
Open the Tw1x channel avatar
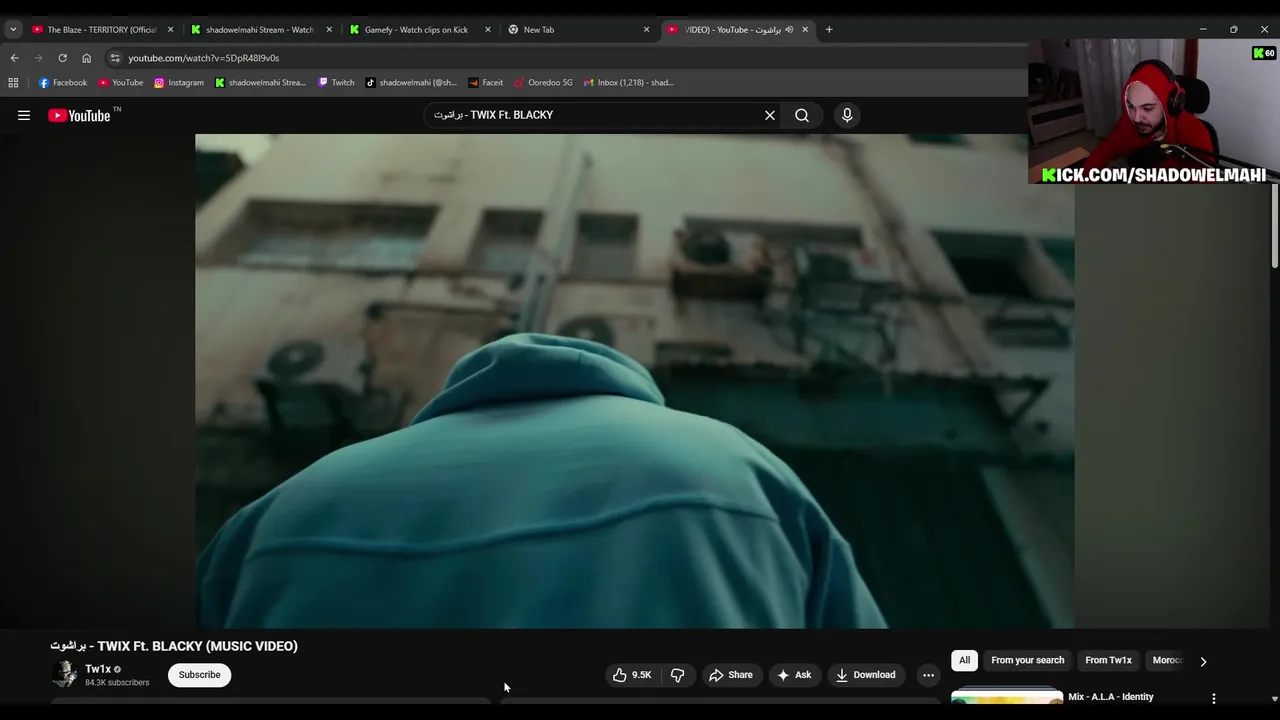64,675
